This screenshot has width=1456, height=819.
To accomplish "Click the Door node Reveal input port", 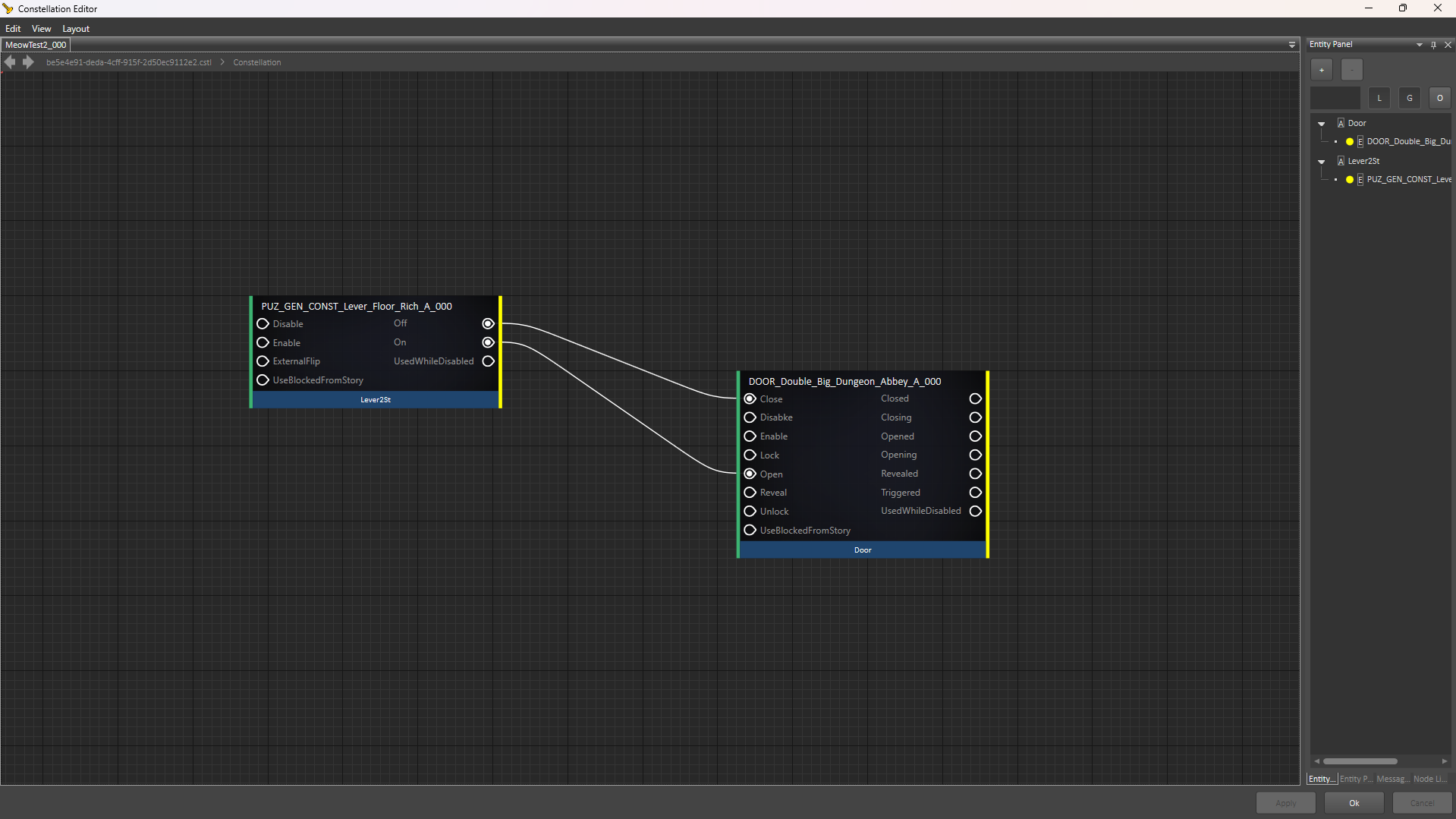I will click(750, 493).
